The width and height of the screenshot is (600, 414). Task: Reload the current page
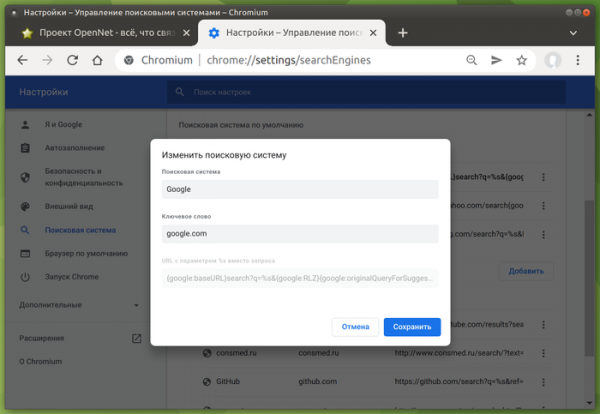coord(71,60)
